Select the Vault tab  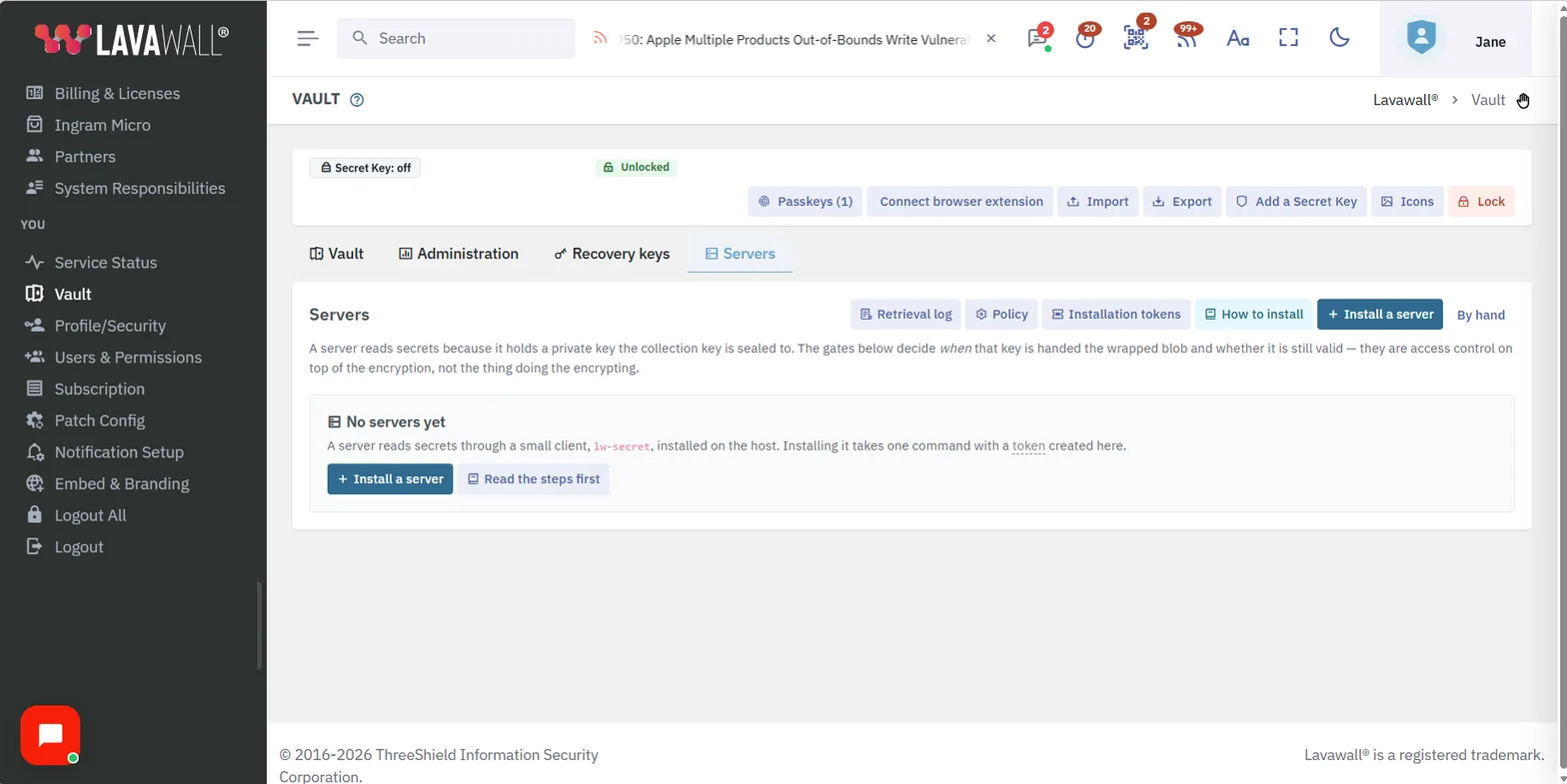[x=337, y=254]
